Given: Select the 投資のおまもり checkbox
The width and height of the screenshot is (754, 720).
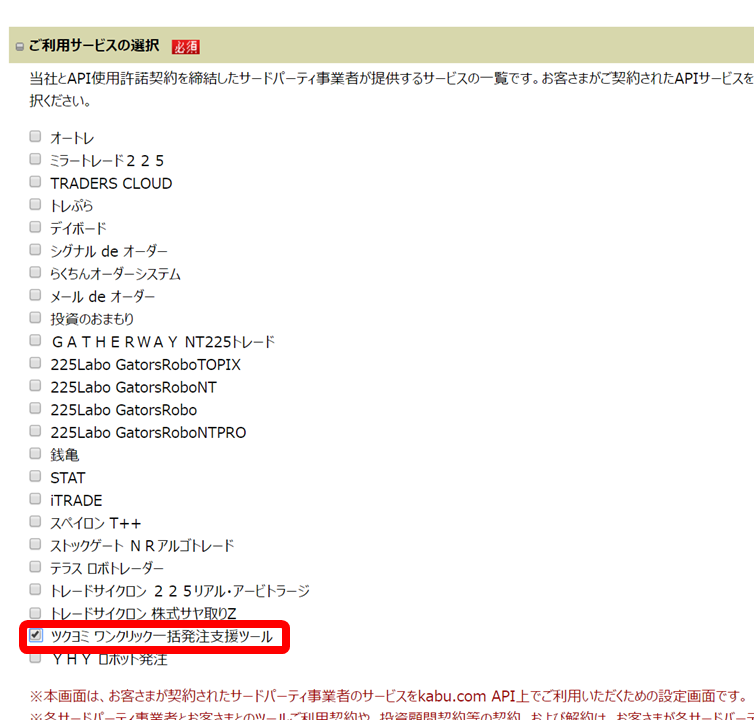Looking at the screenshot, I should (35, 317).
